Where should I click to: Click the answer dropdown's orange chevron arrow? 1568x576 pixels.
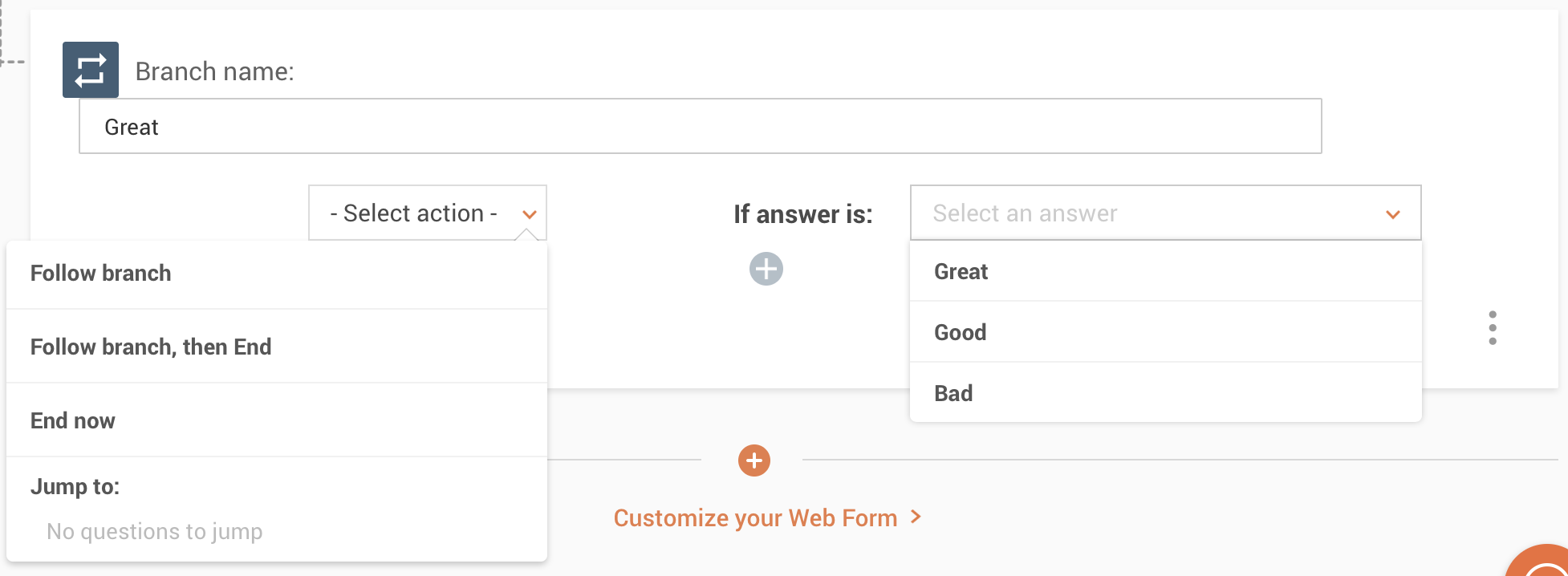(x=1393, y=214)
